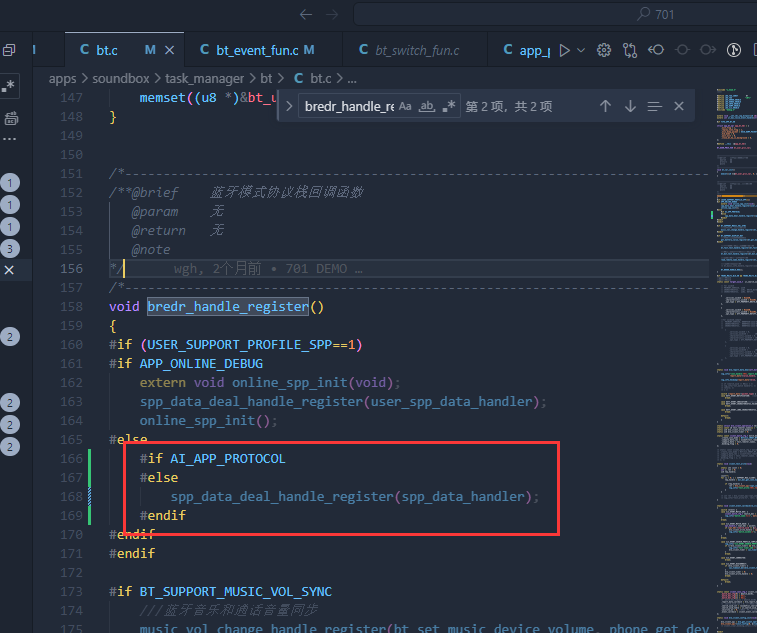Click the collapse-all icon in the left search panel

9,50
